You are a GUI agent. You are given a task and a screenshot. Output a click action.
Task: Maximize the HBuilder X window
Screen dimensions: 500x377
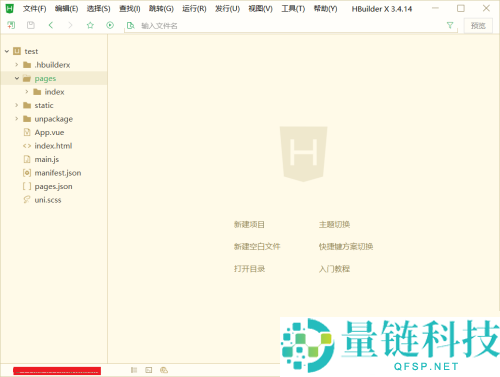point(461,8)
